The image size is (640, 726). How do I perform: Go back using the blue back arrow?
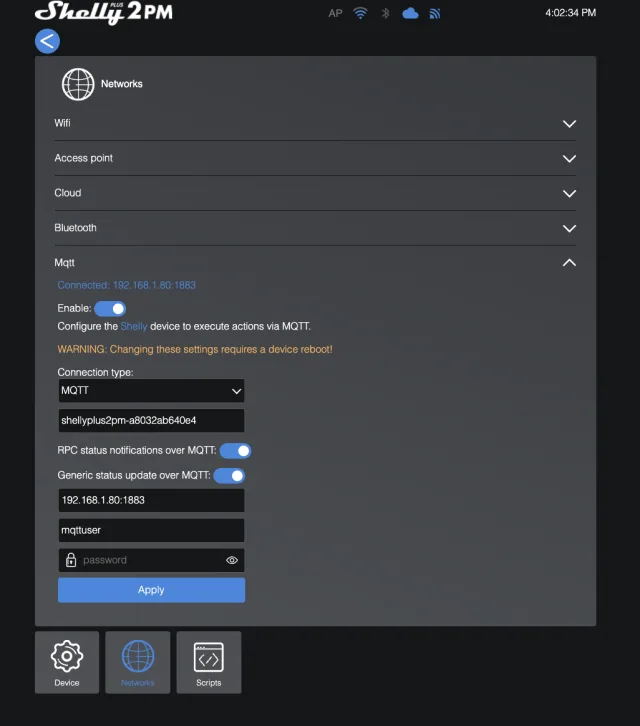tap(47, 41)
